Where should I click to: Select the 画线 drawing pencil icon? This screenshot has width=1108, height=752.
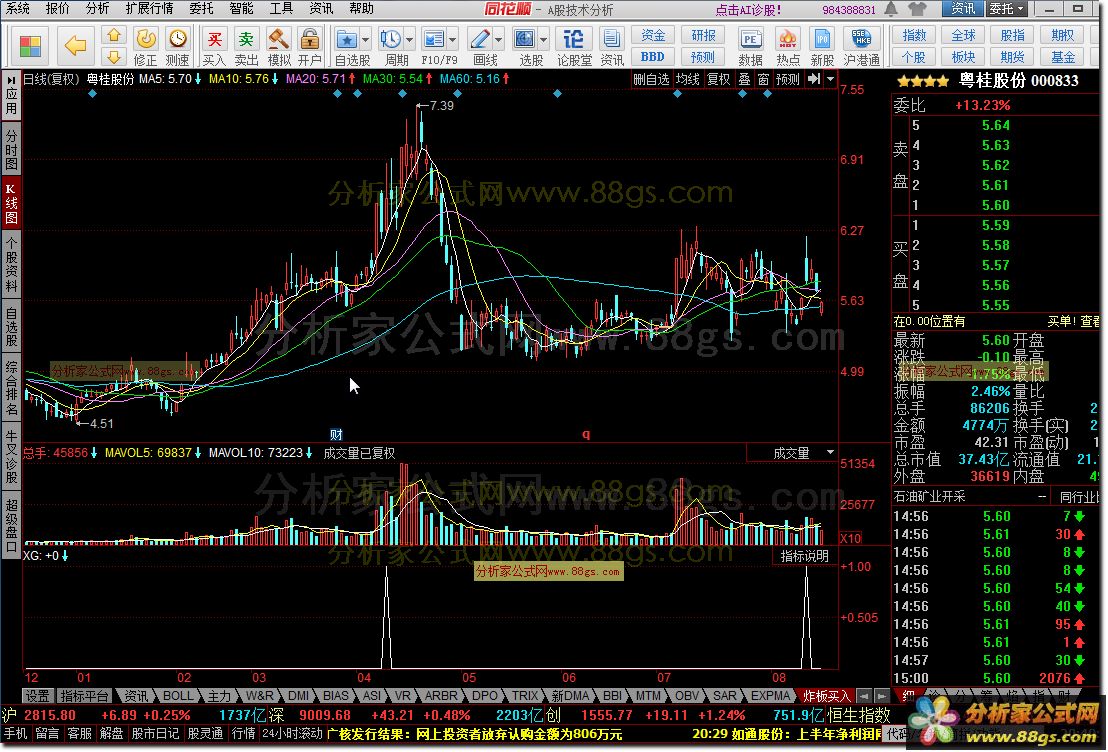click(480, 40)
